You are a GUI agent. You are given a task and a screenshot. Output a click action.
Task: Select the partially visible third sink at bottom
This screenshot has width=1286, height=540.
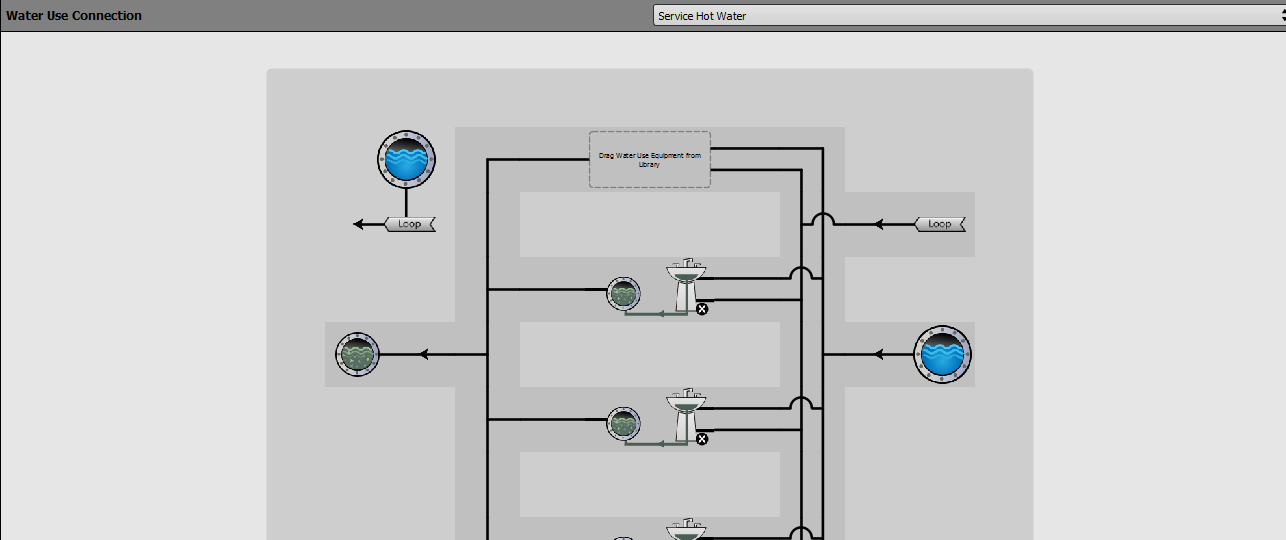686,529
